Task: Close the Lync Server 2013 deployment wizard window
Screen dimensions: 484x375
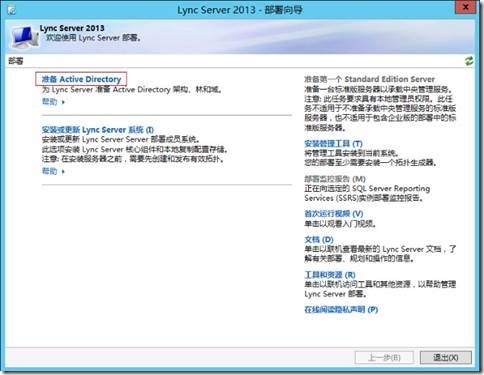Action: click(x=466, y=7)
